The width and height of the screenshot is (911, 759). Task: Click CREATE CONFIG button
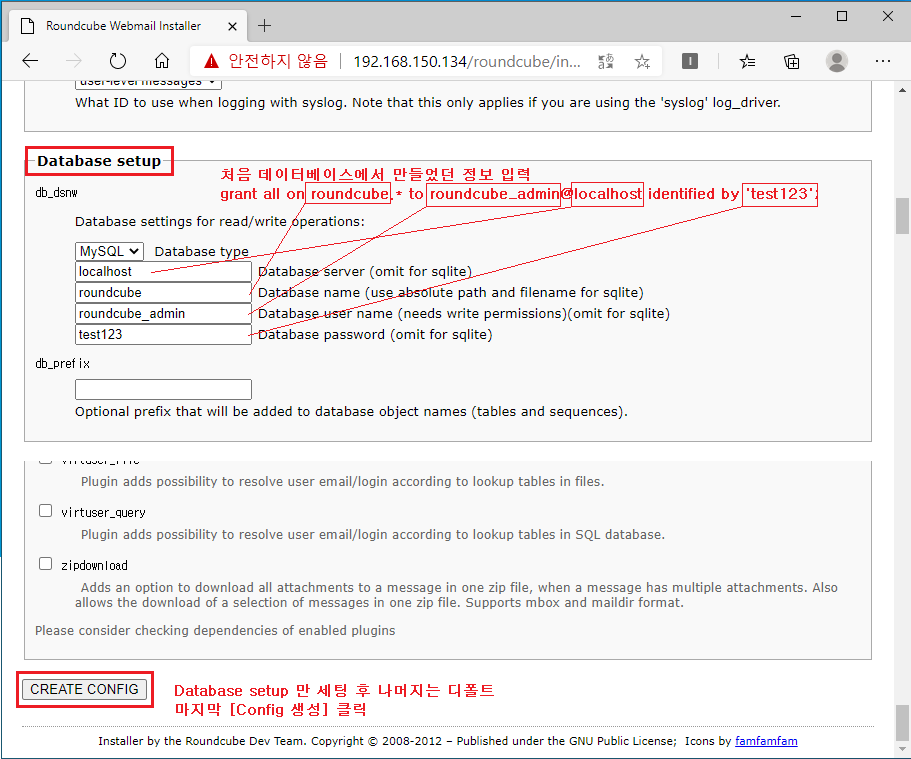(84, 689)
